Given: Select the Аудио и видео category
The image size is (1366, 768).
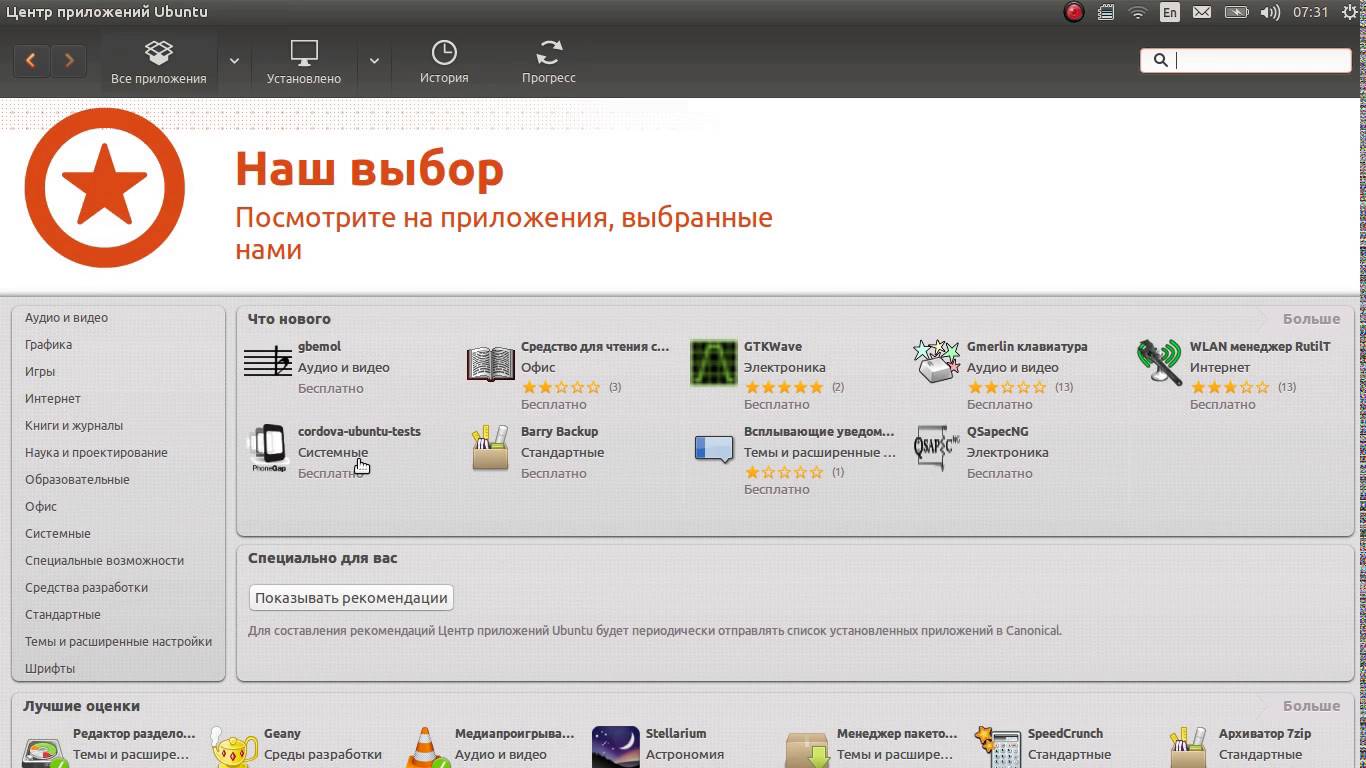Looking at the screenshot, I should pos(66,318).
